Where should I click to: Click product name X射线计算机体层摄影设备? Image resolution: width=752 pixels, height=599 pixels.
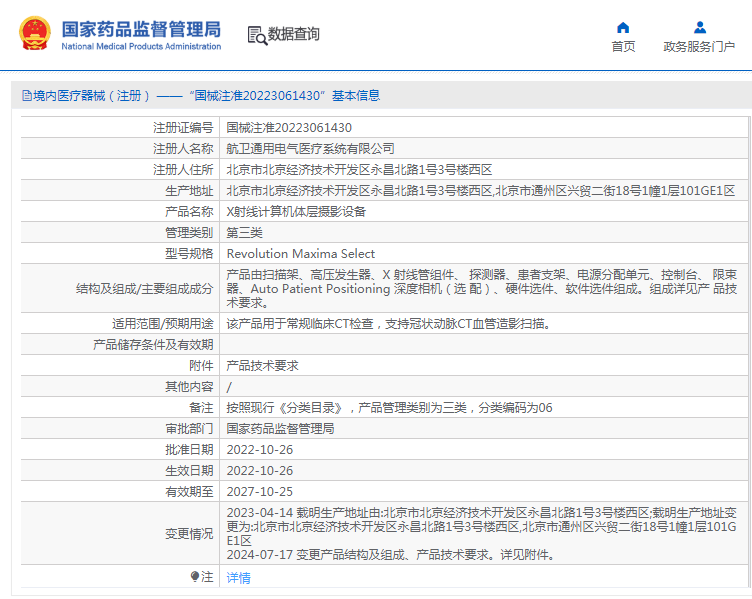point(296,211)
